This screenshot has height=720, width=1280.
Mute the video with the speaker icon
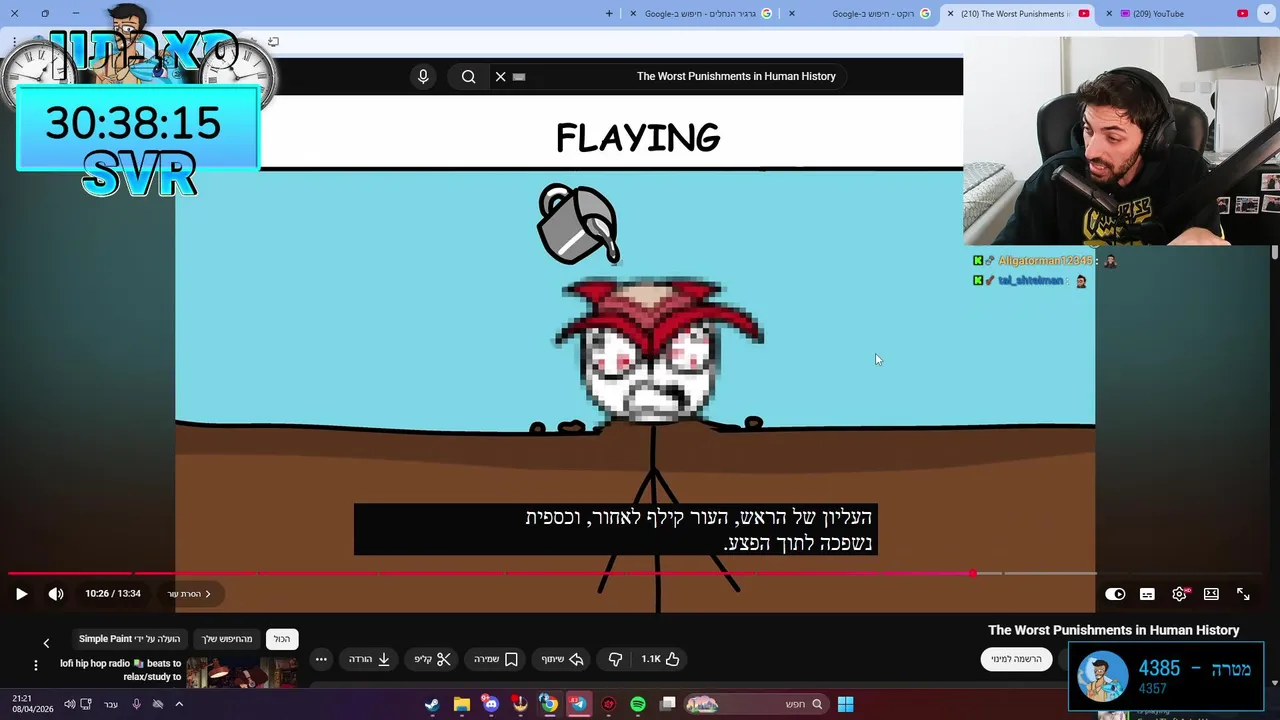(56, 594)
